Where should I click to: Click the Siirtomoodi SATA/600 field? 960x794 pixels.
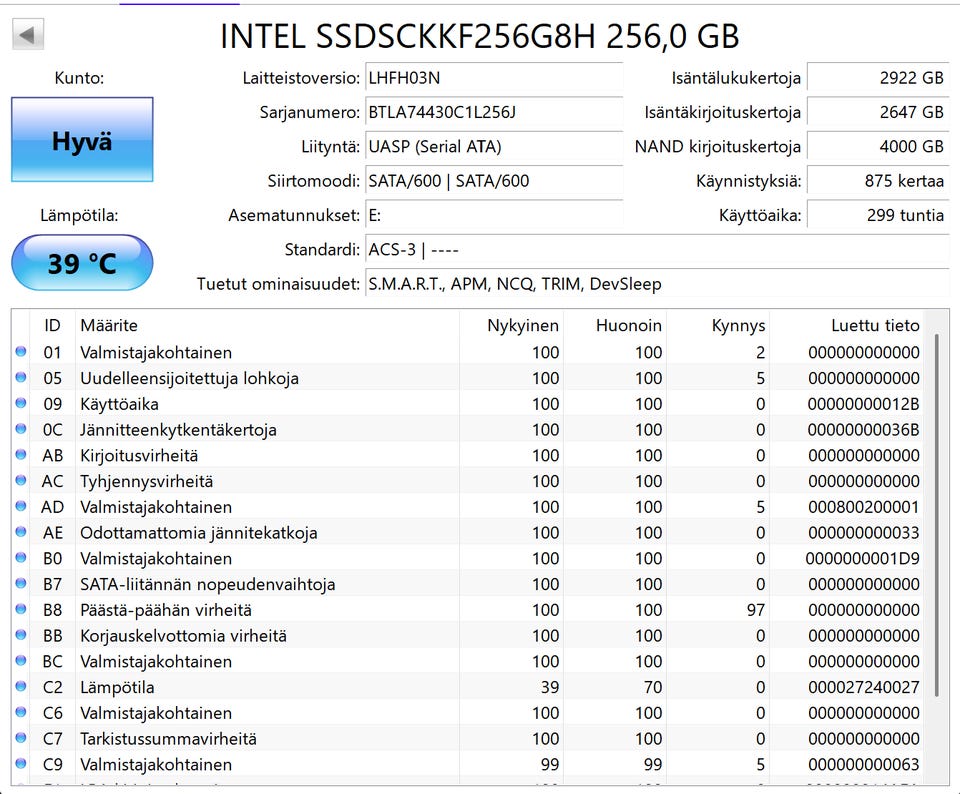point(494,181)
